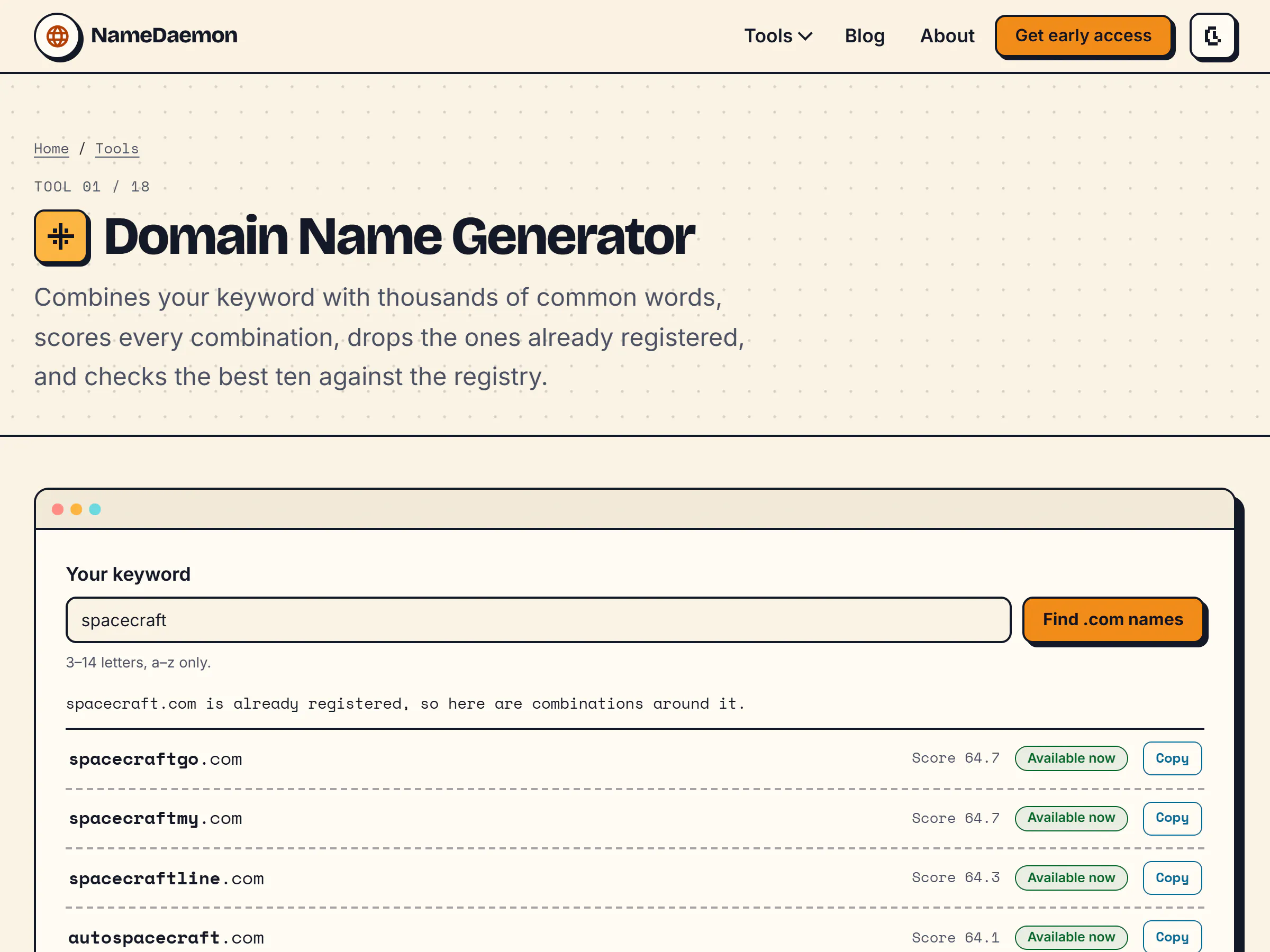1270x952 pixels.
Task: Focus the keyword input containing spacecraft
Action: 538,620
